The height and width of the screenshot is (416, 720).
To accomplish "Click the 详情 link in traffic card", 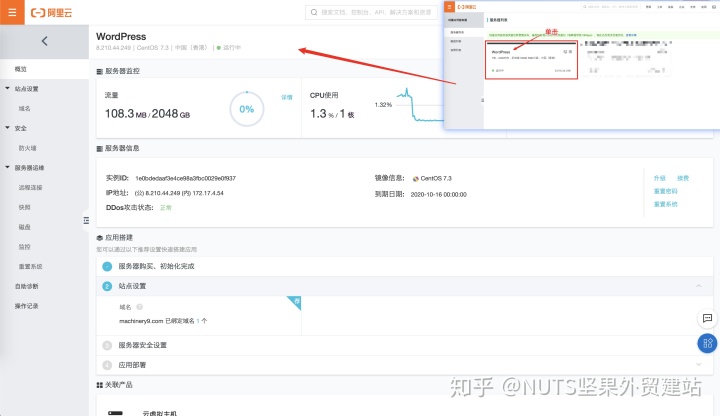I will 287,97.
